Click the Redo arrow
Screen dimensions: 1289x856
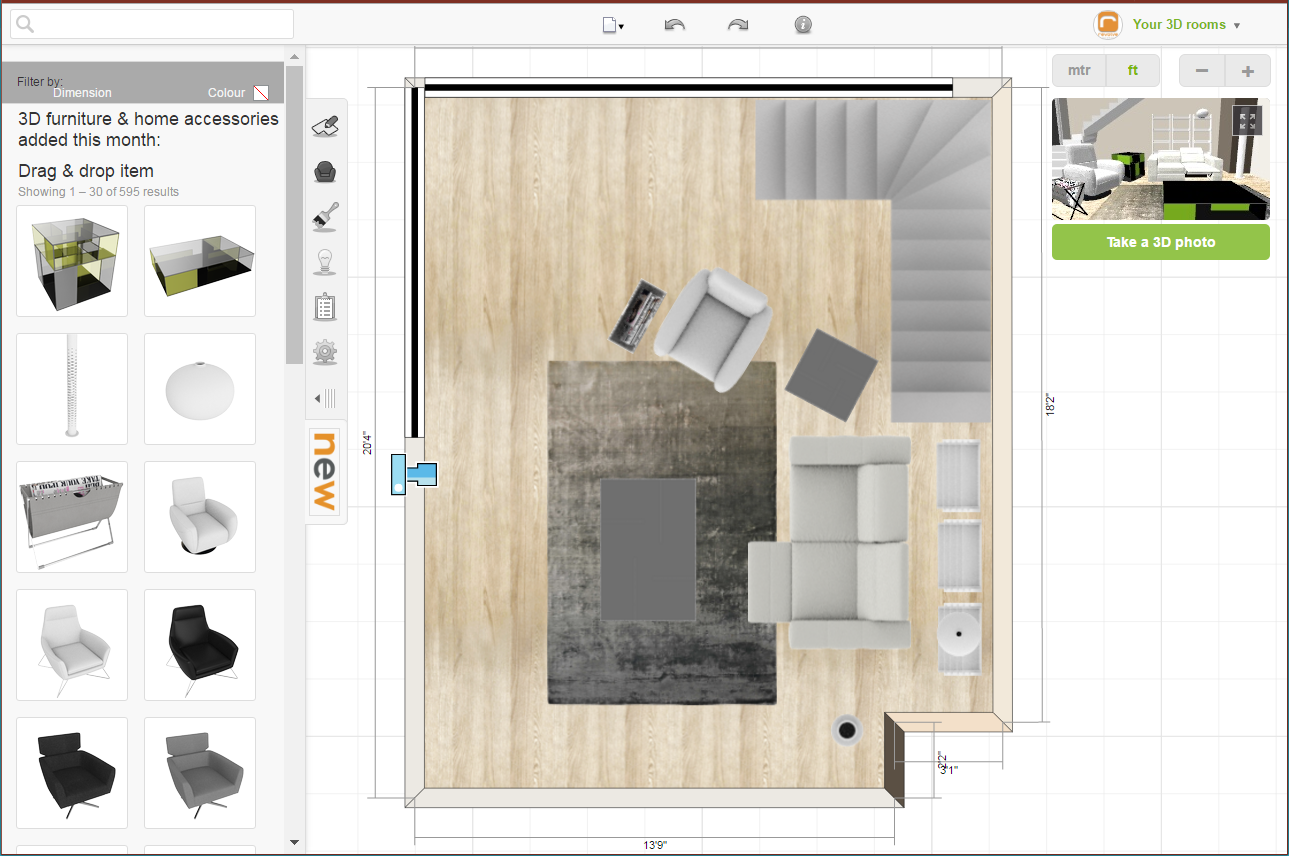pyautogui.click(x=738, y=24)
